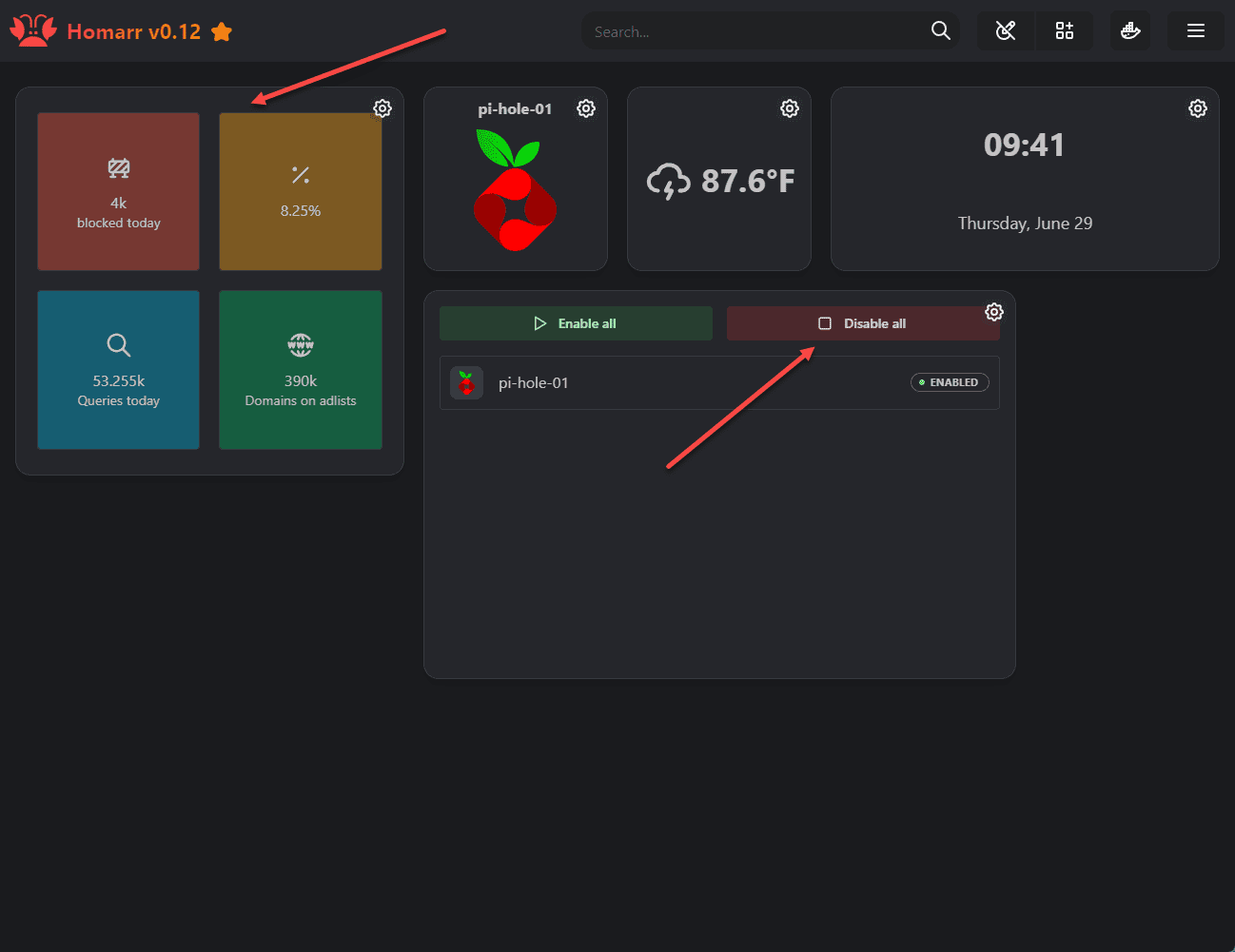
Task: Click the pi-hole-01 name in DNS list
Action: pos(533,383)
